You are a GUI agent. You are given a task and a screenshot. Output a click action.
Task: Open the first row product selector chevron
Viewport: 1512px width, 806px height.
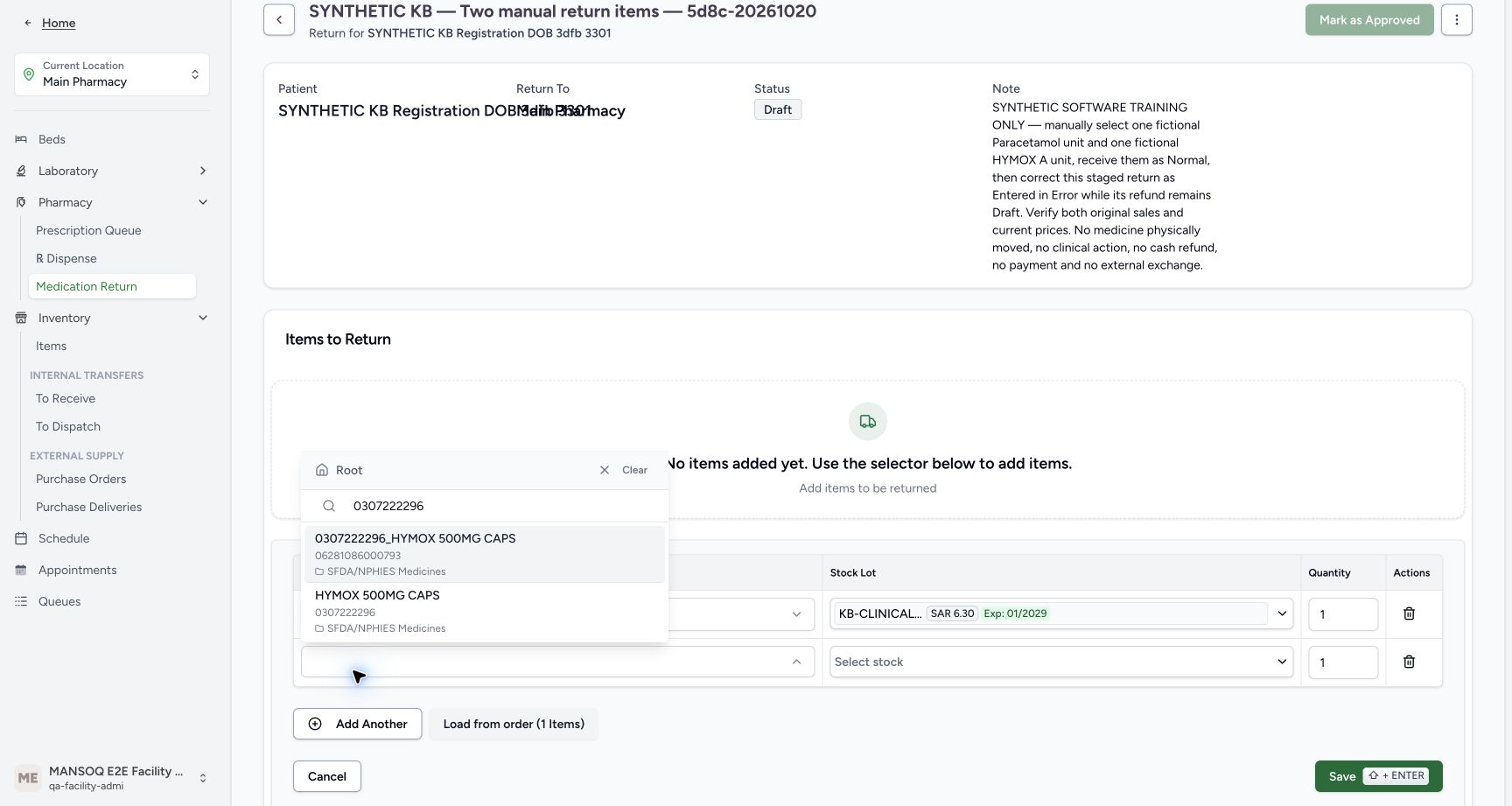[796, 614]
